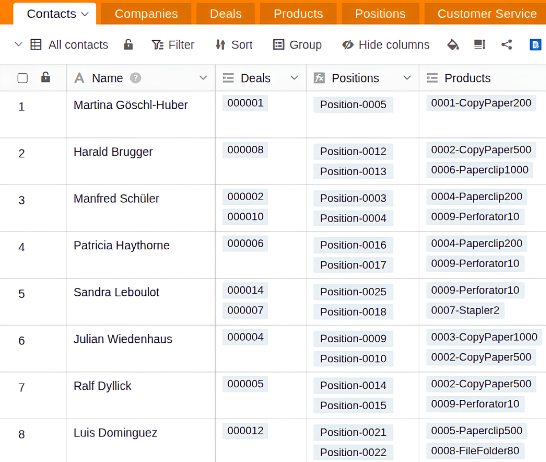Click product tag 0007-Stapler2
The image size is (546, 462).
pyautogui.click(x=465, y=310)
